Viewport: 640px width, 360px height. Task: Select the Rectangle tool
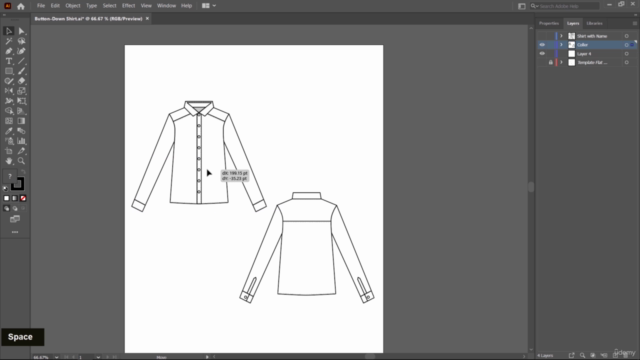[x=9, y=71]
